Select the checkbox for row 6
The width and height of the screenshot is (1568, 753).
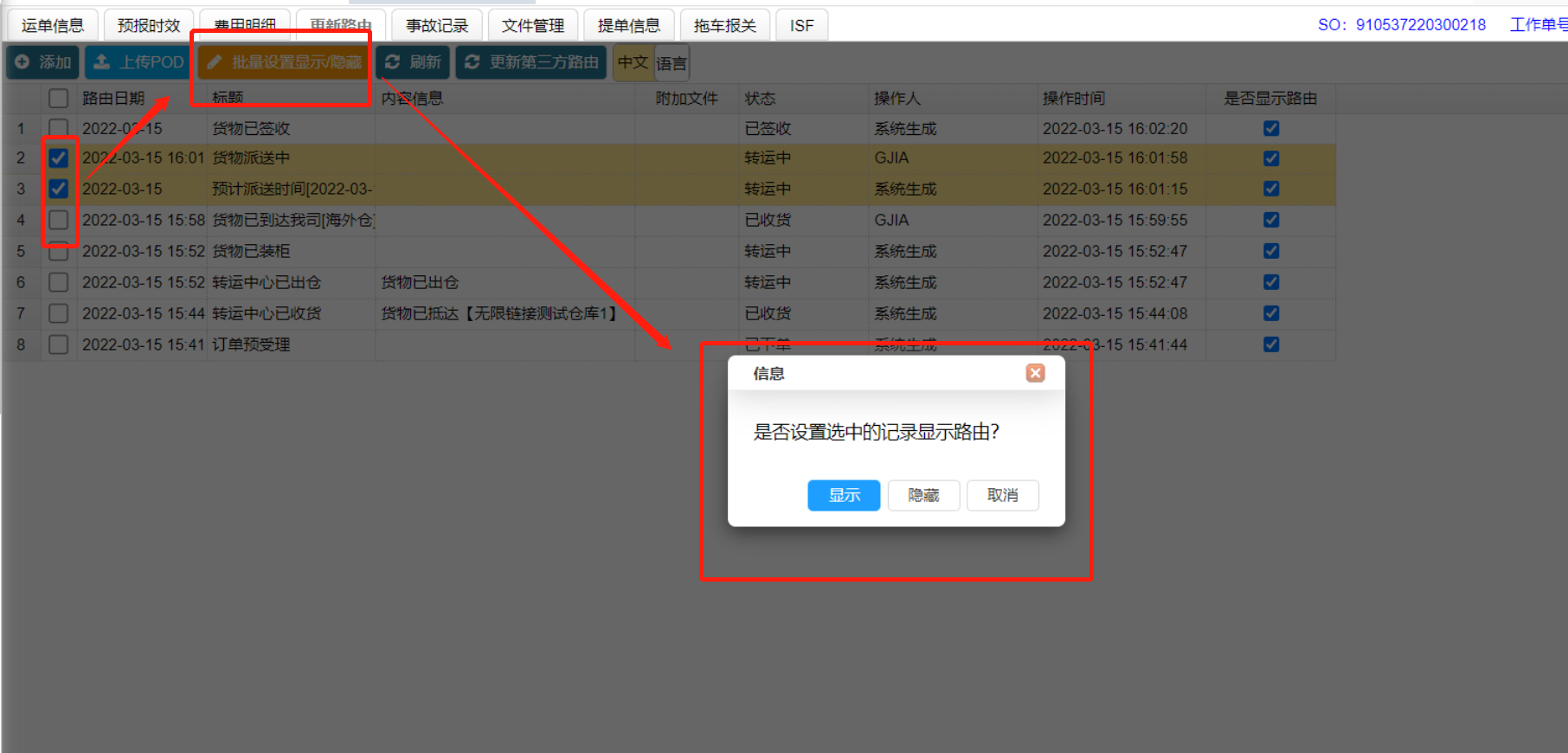58,282
